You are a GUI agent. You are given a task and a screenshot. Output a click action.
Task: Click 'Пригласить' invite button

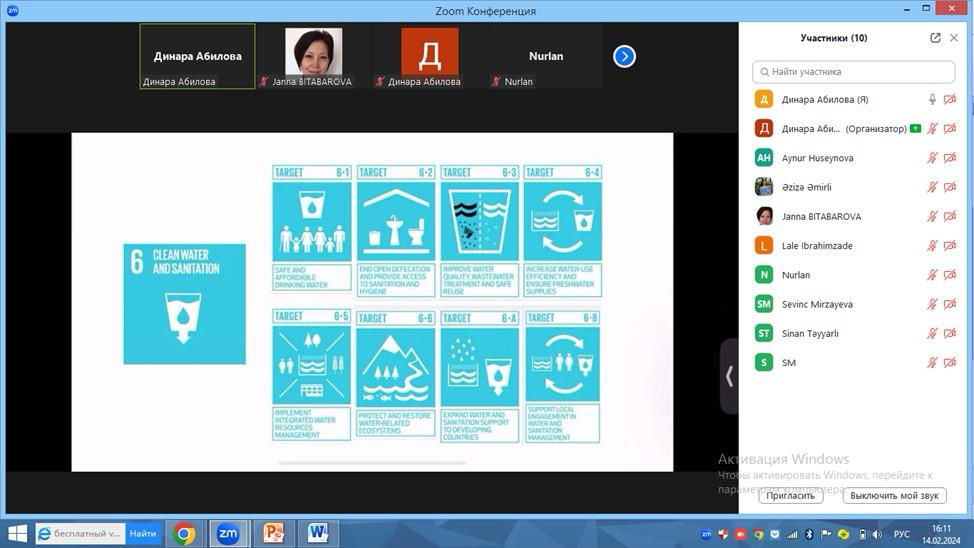(x=791, y=495)
